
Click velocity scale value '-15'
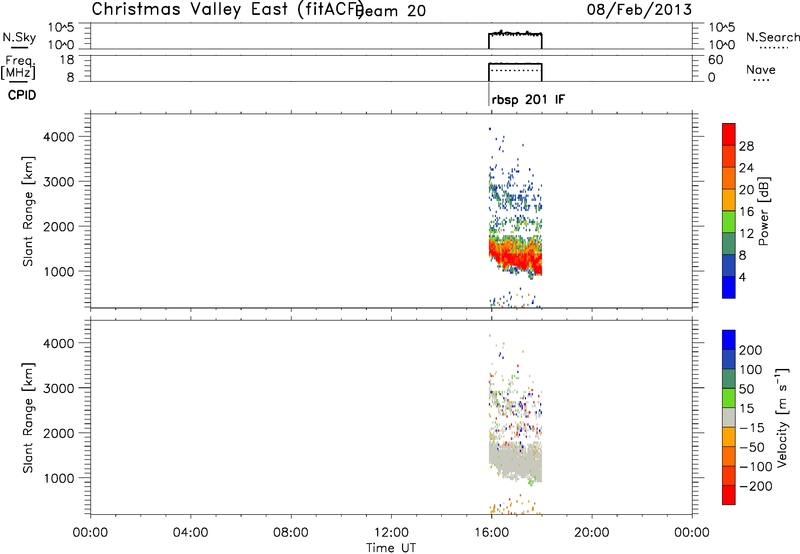coord(752,428)
